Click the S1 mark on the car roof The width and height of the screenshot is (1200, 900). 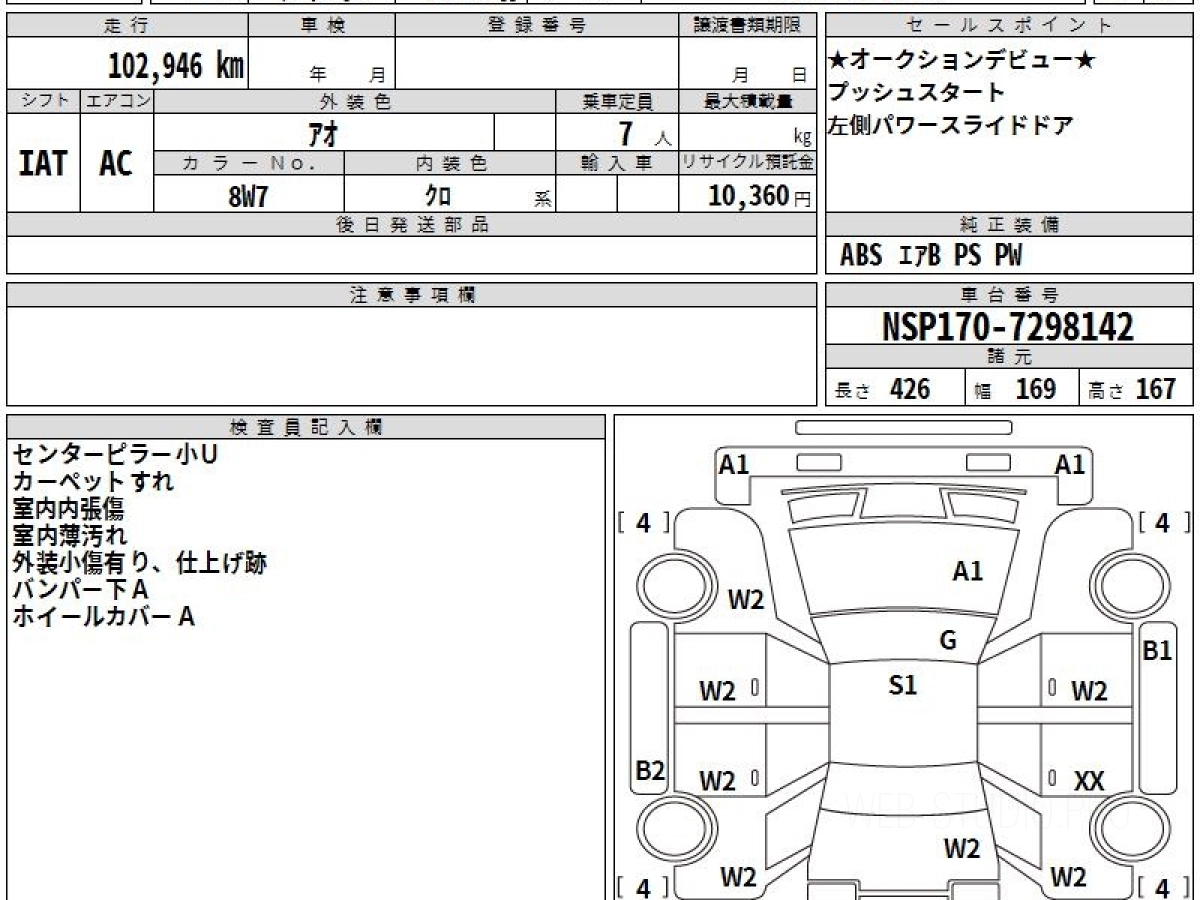[x=903, y=685]
